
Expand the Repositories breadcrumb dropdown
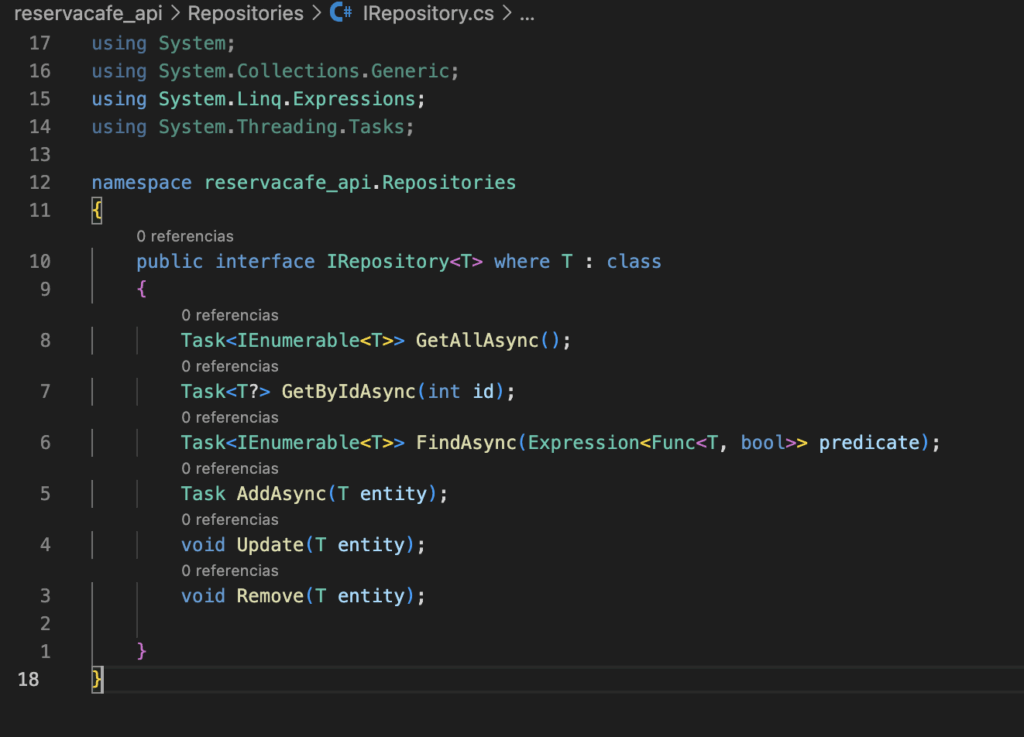pyautogui.click(x=245, y=14)
